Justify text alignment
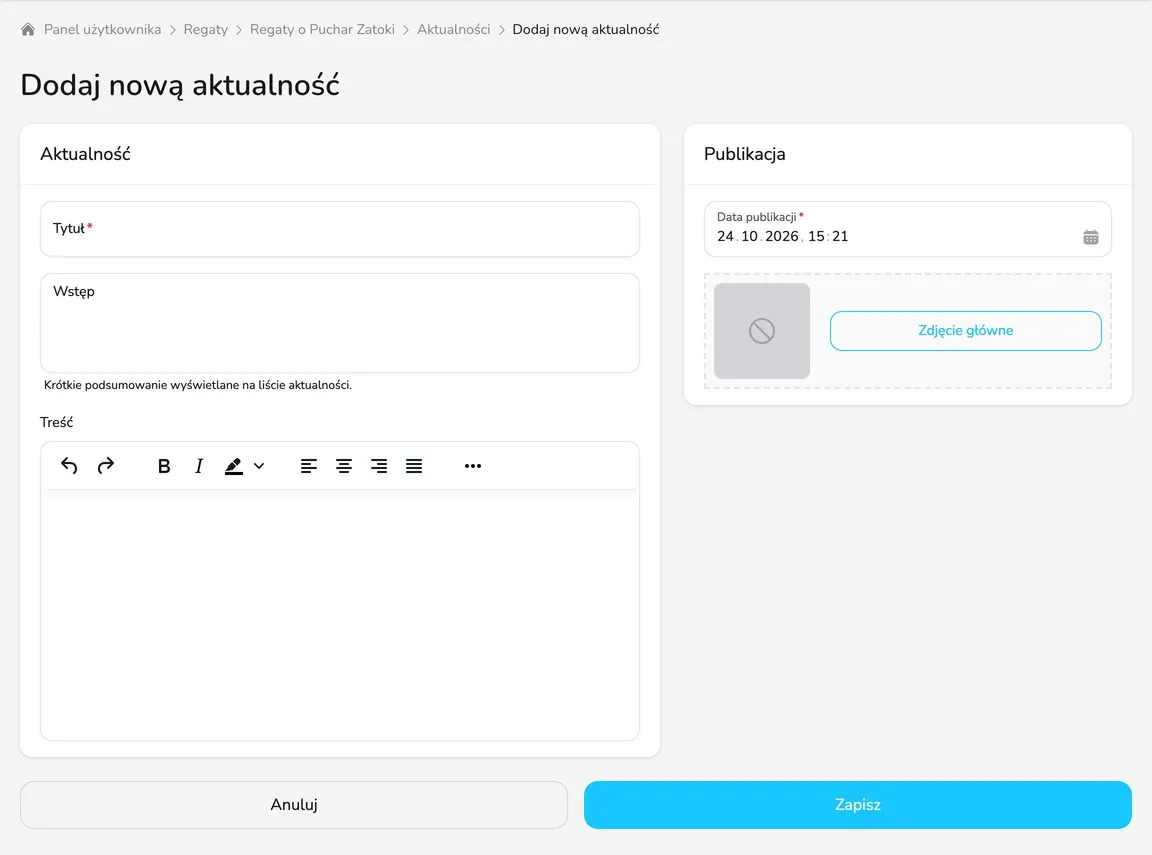The width and height of the screenshot is (1152, 855). pos(414,466)
